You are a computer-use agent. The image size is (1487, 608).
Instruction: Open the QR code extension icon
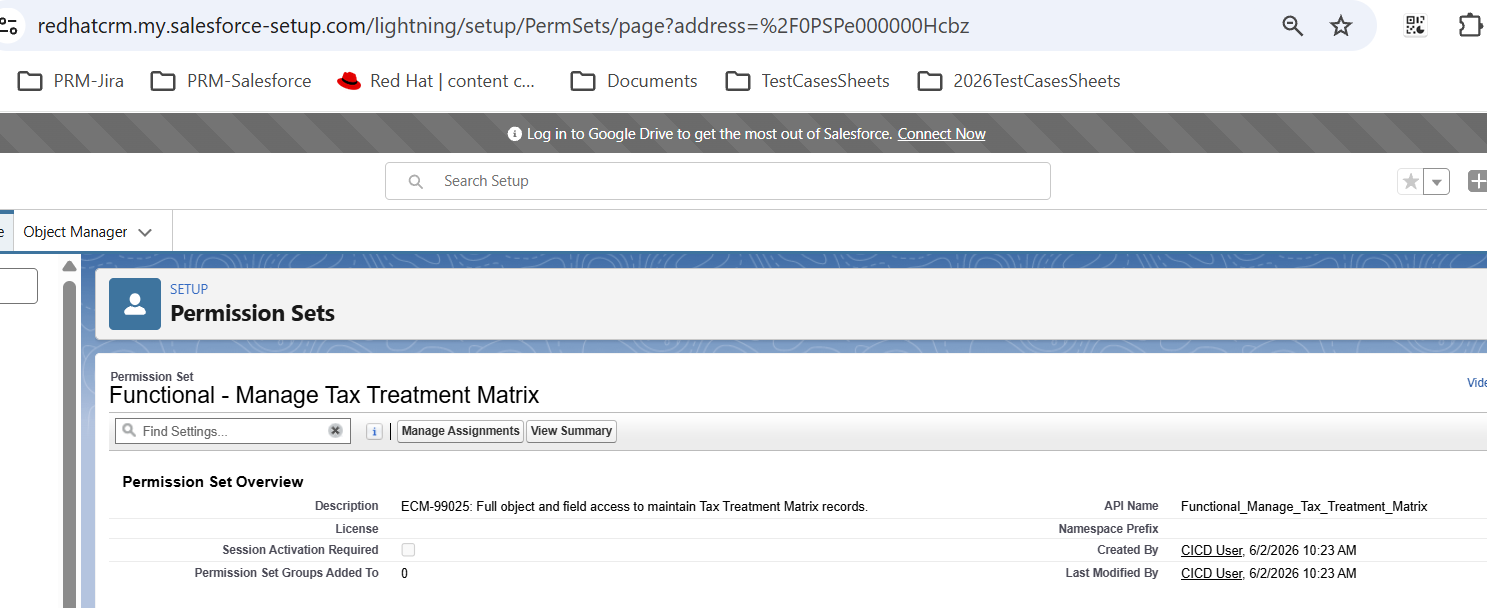pos(1415,26)
